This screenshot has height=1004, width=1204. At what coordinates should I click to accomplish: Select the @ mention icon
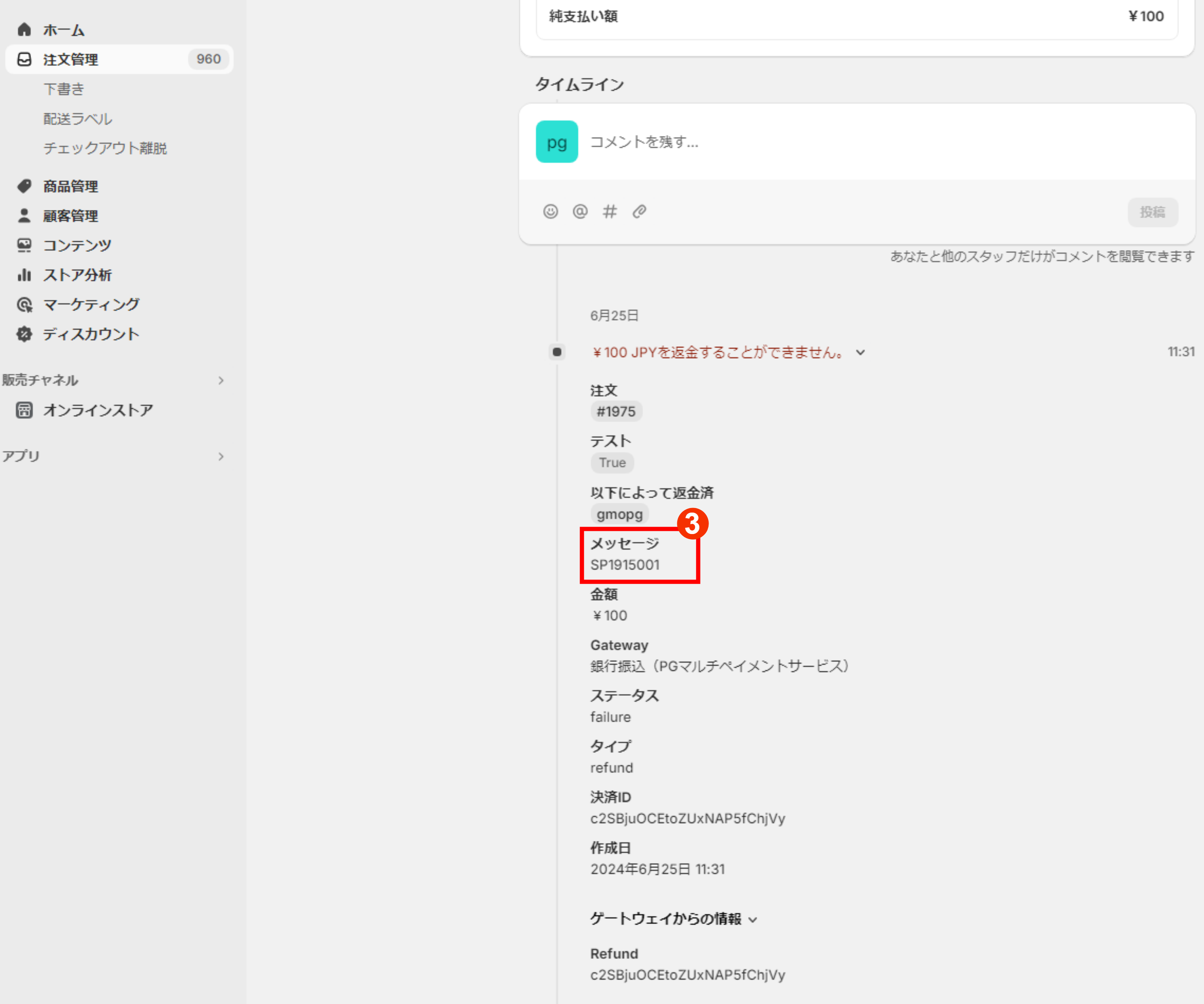(x=580, y=211)
